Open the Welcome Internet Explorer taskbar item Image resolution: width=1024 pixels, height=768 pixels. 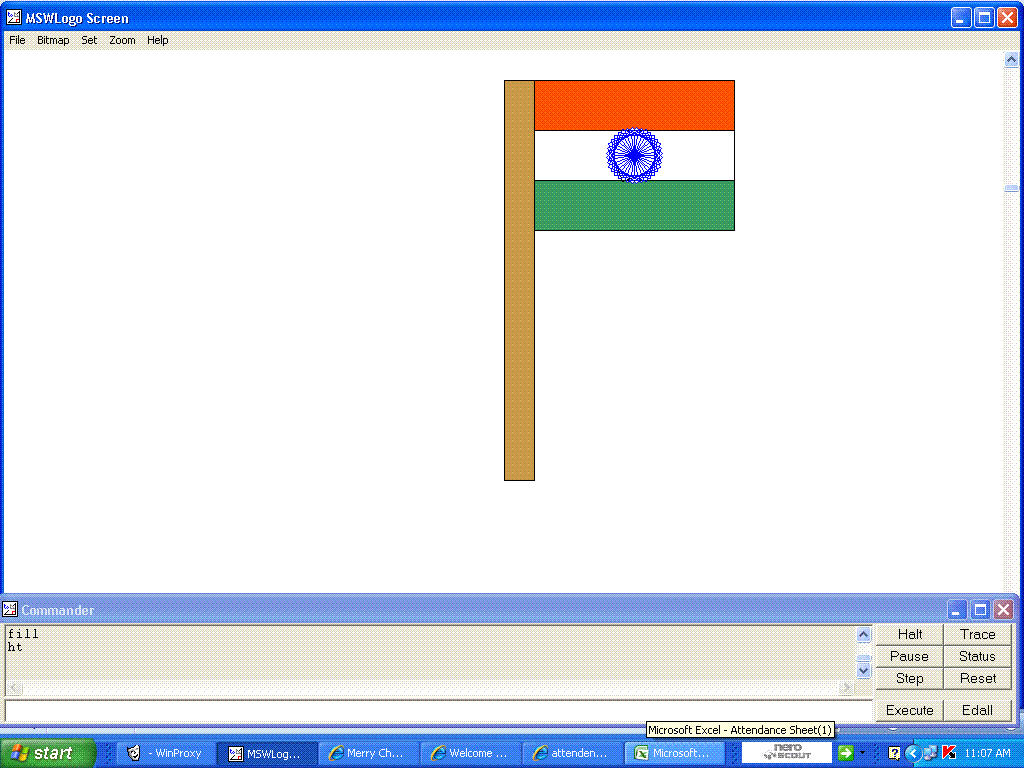[471, 753]
